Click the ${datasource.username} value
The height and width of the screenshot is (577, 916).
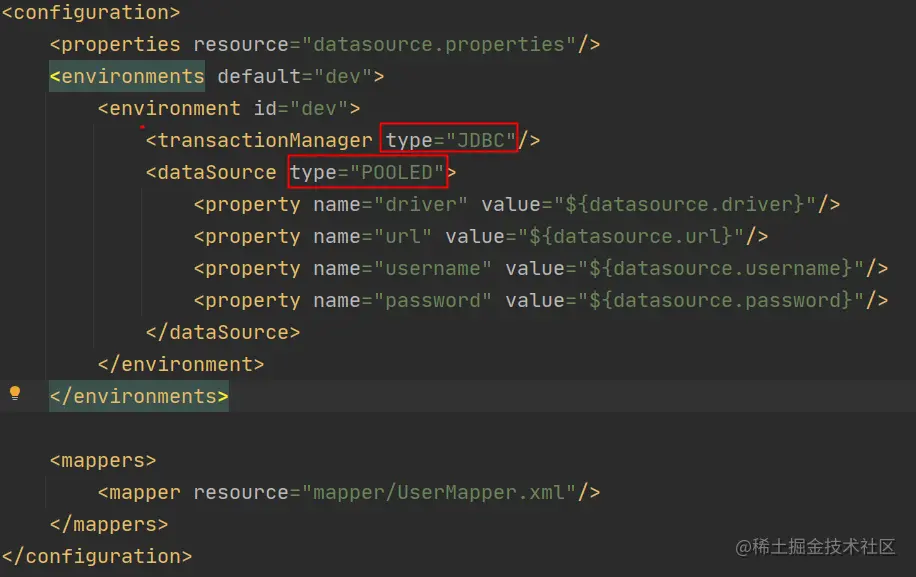pos(721,269)
